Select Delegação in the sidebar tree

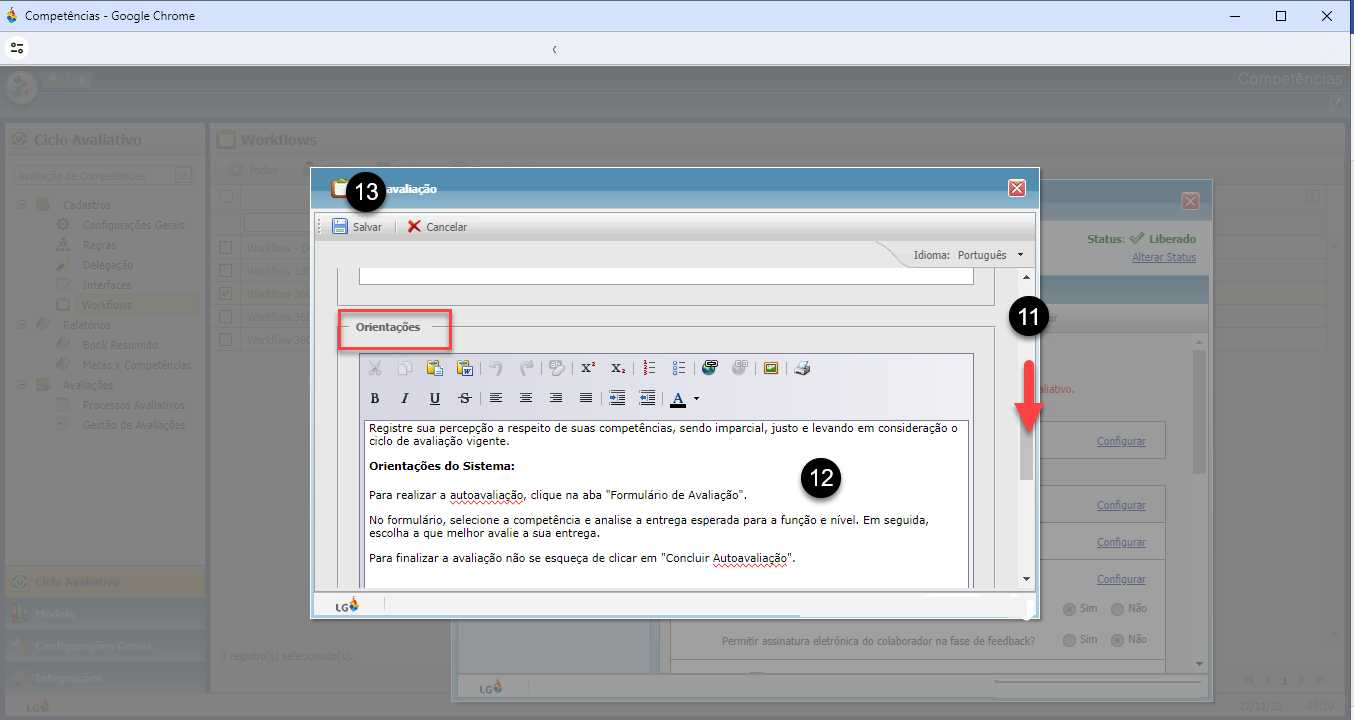tap(108, 265)
